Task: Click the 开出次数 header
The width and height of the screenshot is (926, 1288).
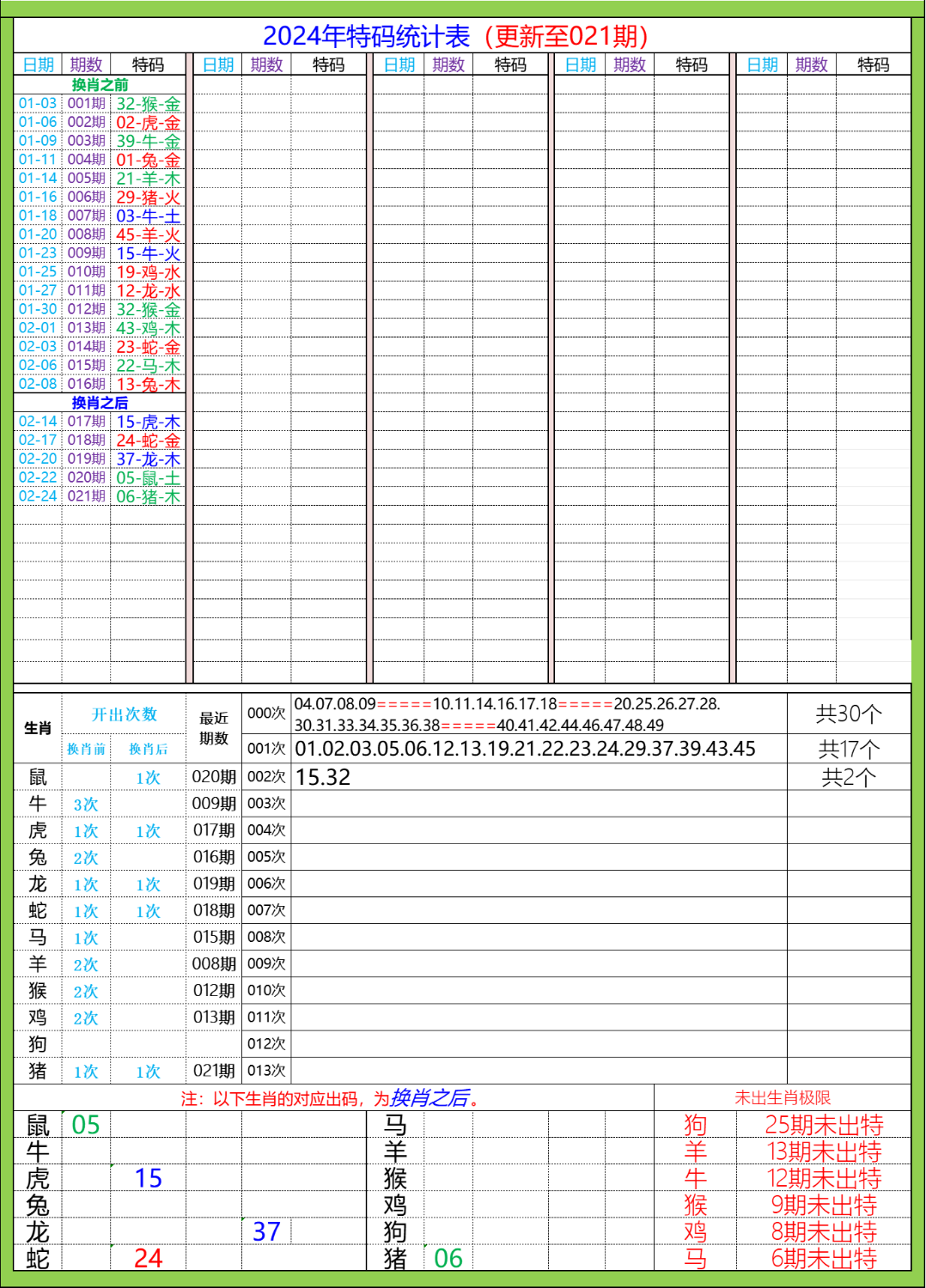Action: coord(124,712)
